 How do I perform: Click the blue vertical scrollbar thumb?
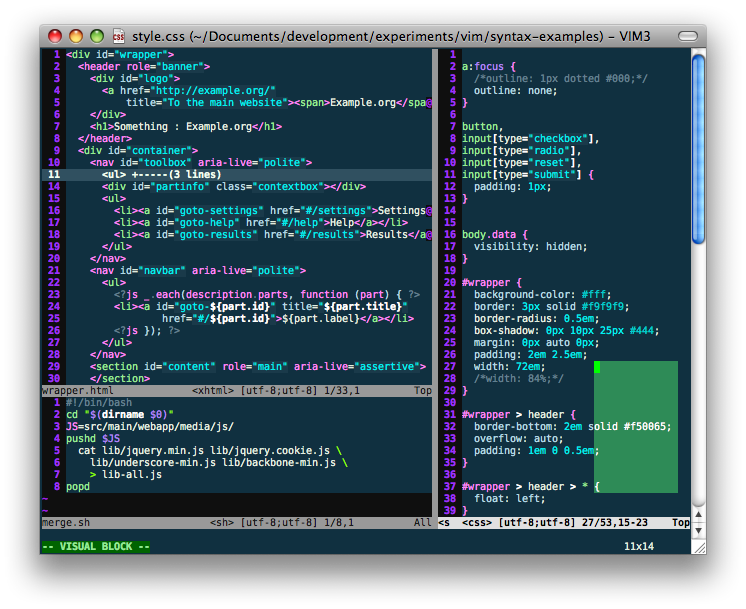point(698,149)
